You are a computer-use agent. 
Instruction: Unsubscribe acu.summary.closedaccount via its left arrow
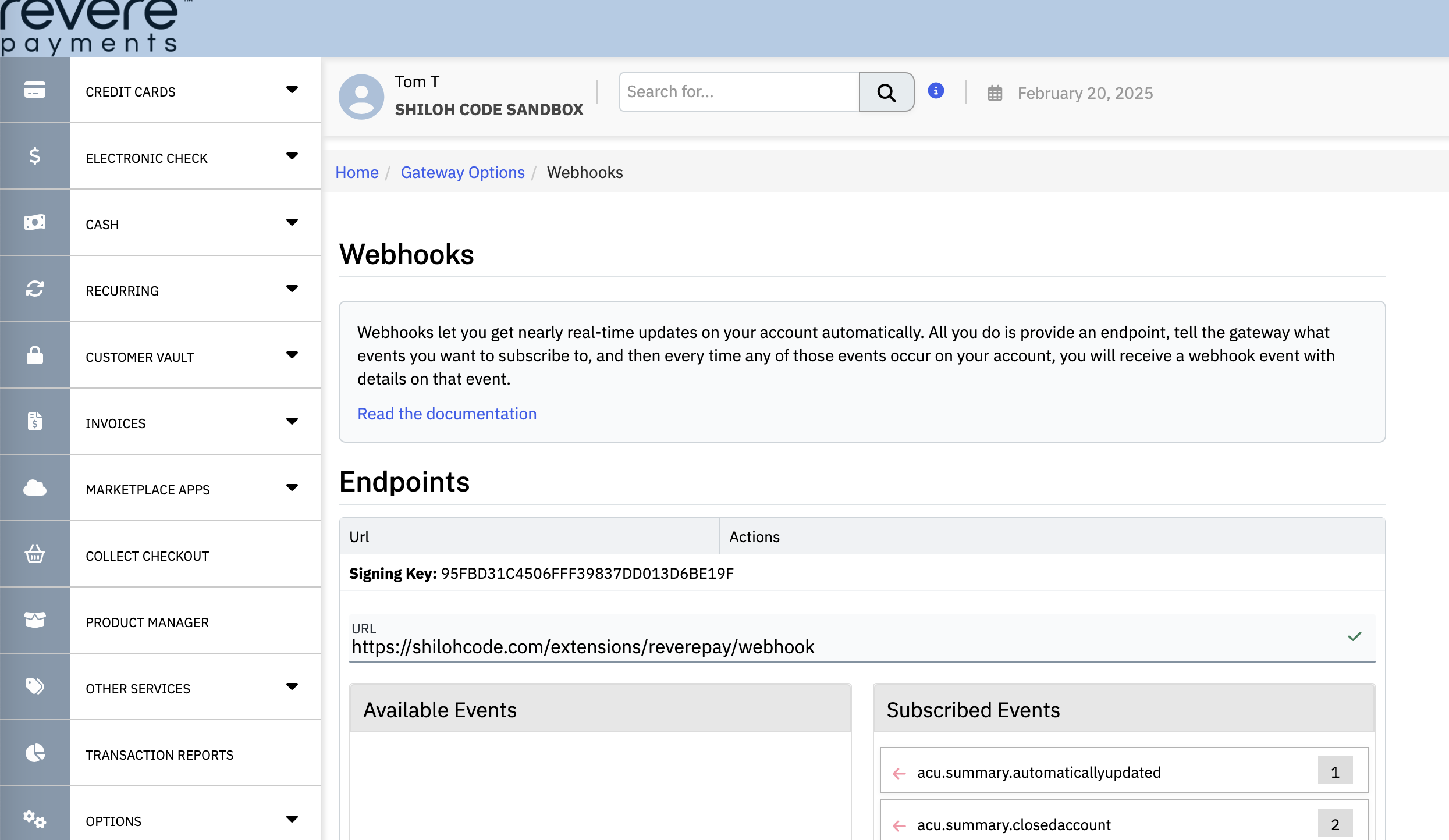900,825
